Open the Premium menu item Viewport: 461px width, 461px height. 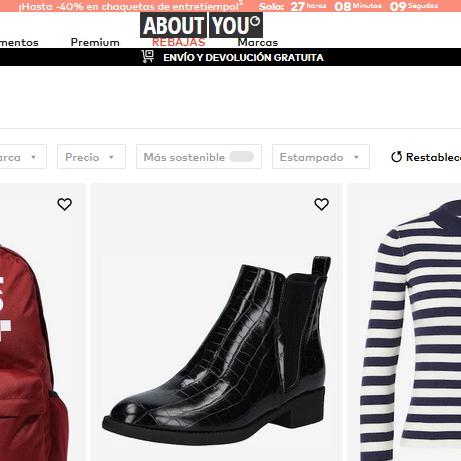point(95,43)
